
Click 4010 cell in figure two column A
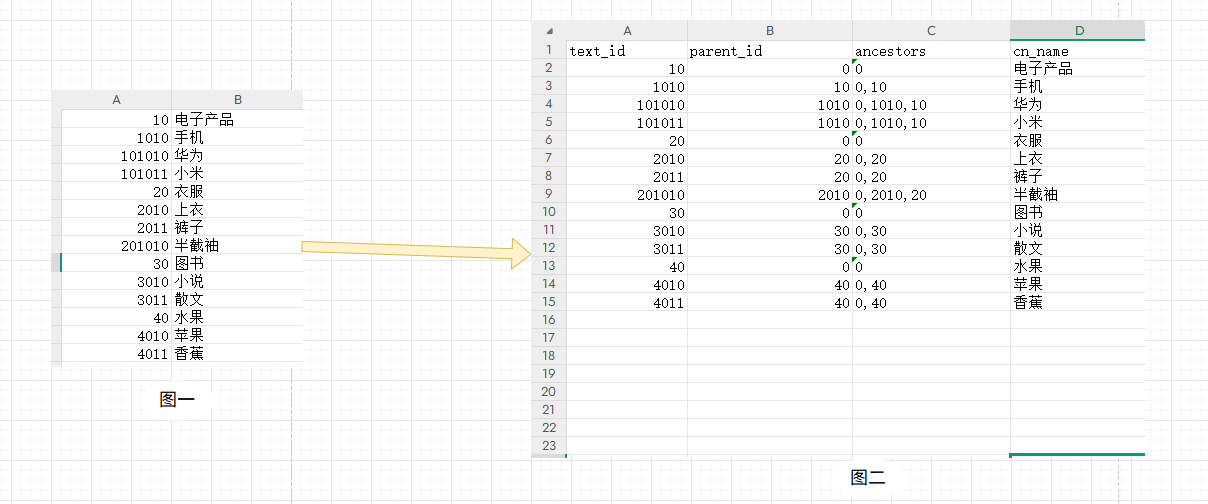tap(627, 284)
